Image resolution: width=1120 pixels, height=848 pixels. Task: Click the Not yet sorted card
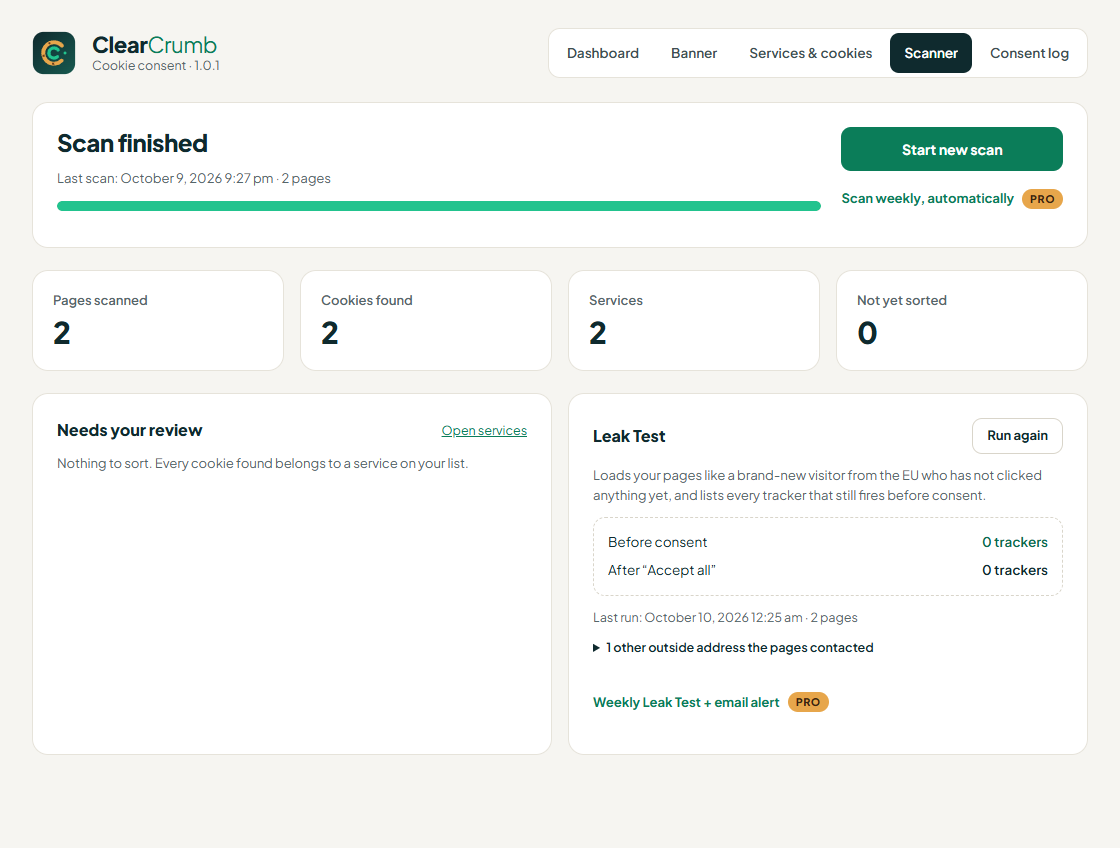pos(961,320)
